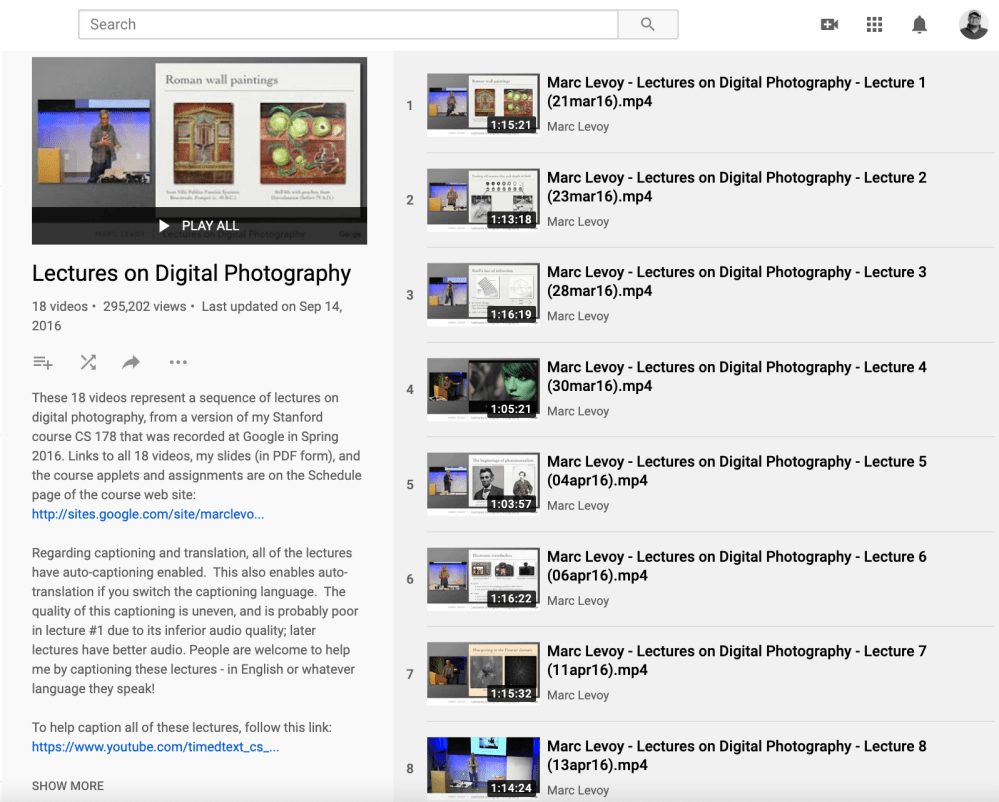Click the video upload camera icon
The image size is (999, 802).
(829, 24)
